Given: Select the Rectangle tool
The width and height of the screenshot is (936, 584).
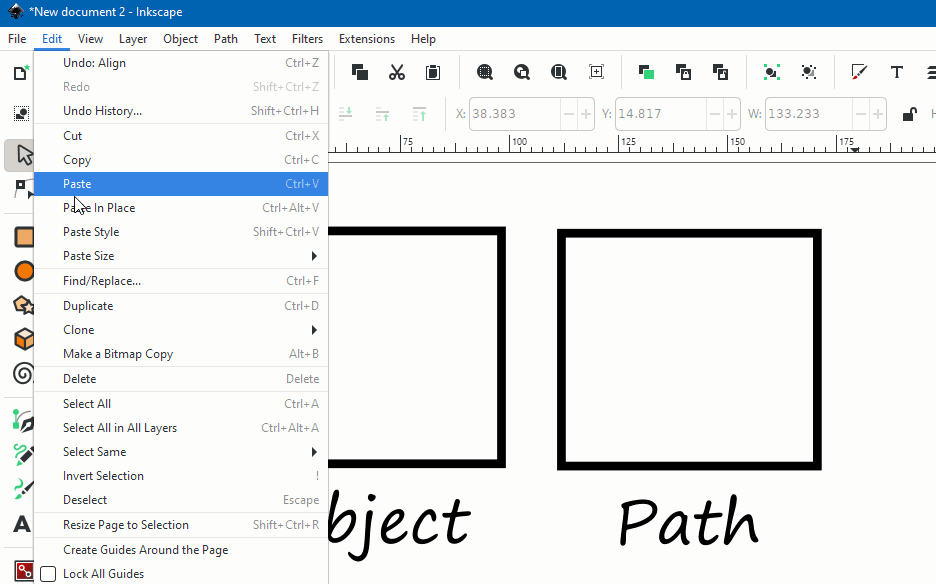Looking at the screenshot, I should [x=22, y=237].
